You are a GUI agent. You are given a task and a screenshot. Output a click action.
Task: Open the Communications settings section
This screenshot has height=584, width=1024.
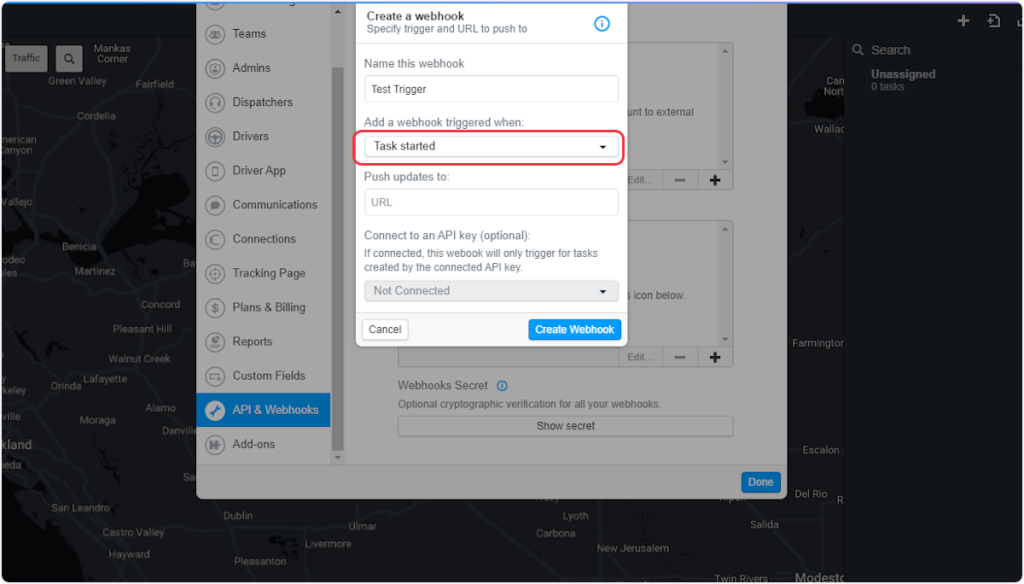[x=274, y=205]
